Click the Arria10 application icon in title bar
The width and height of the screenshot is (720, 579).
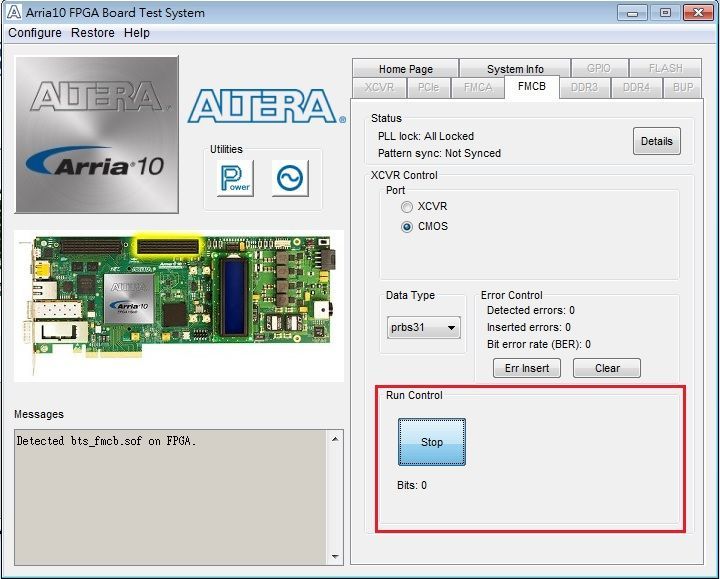13,12
